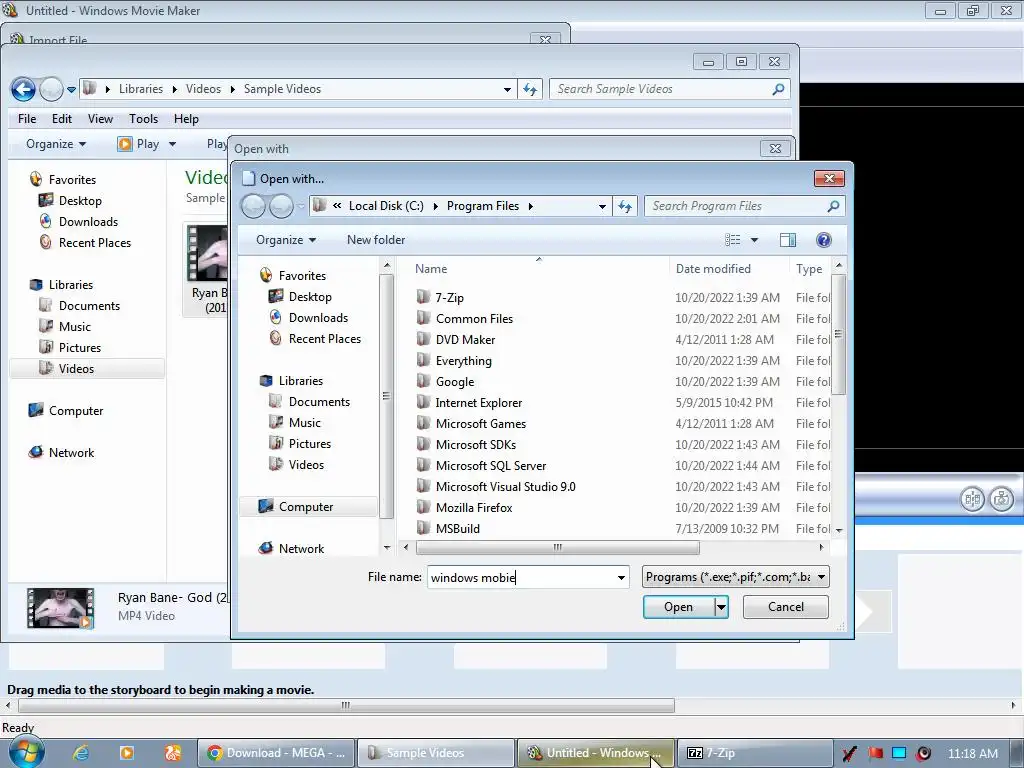This screenshot has height=768, width=1024.
Task: Expand the File name history dropdown
Action: (621, 578)
